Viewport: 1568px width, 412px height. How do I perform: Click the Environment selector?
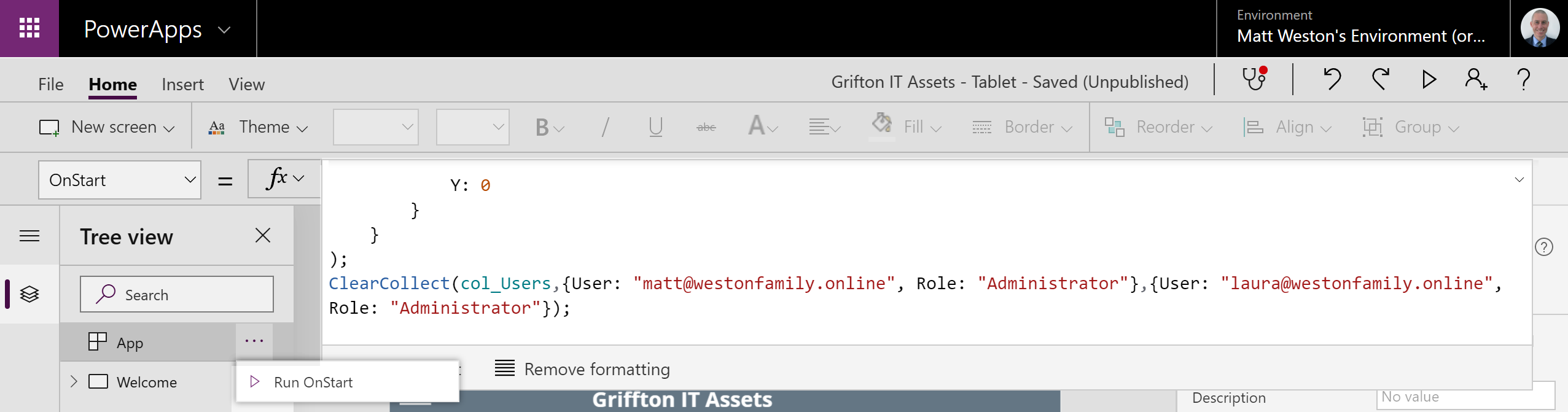(x=1363, y=28)
